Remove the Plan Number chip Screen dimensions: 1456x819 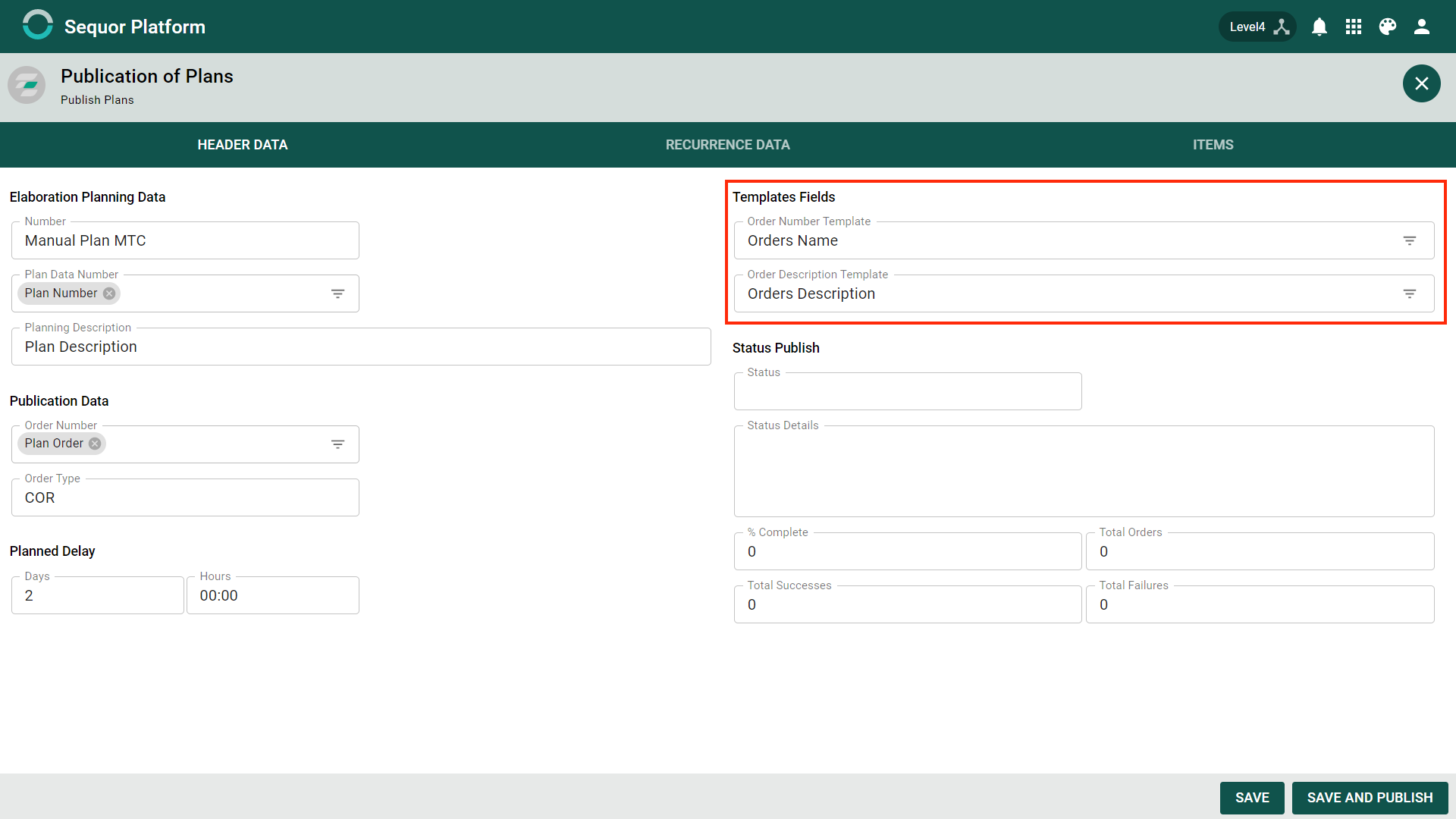109,293
